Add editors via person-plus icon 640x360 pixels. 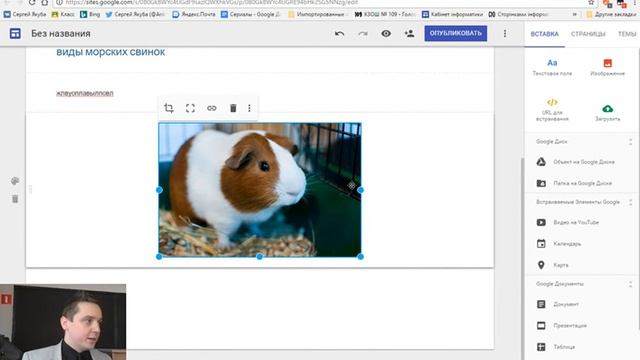(x=409, y=33)
